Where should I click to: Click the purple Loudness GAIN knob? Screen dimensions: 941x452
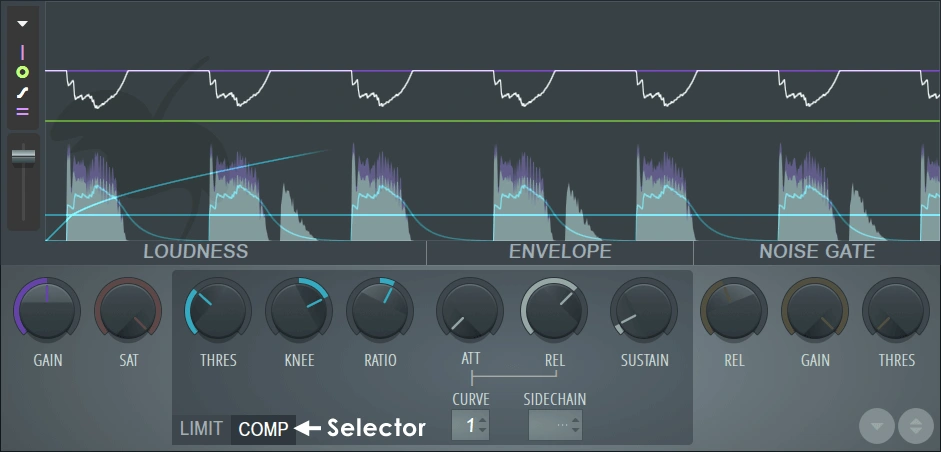(47, 310)
